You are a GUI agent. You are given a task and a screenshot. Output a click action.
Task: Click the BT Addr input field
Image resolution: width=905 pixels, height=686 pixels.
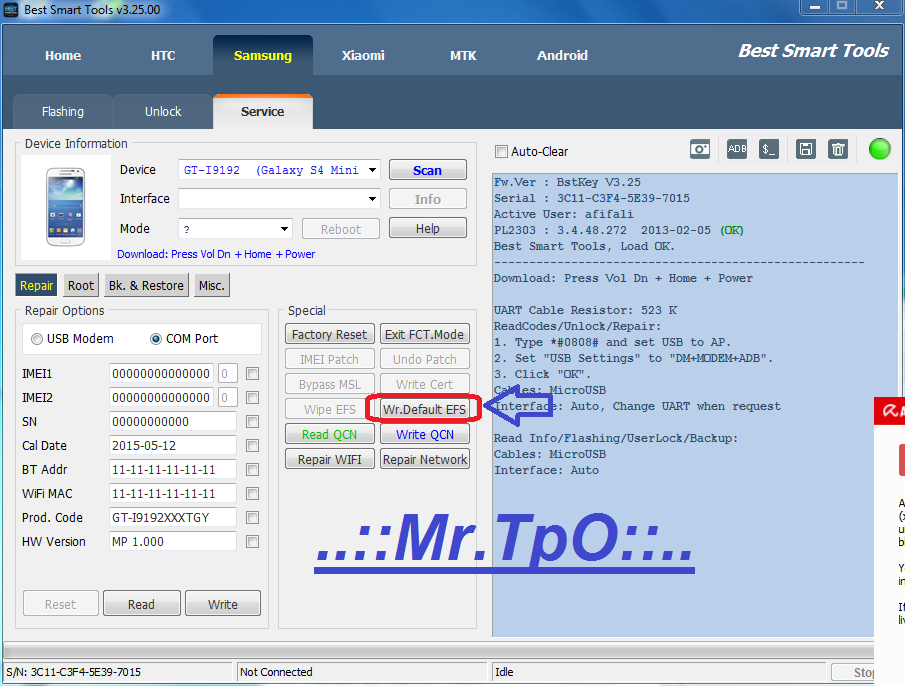point(173,470)
